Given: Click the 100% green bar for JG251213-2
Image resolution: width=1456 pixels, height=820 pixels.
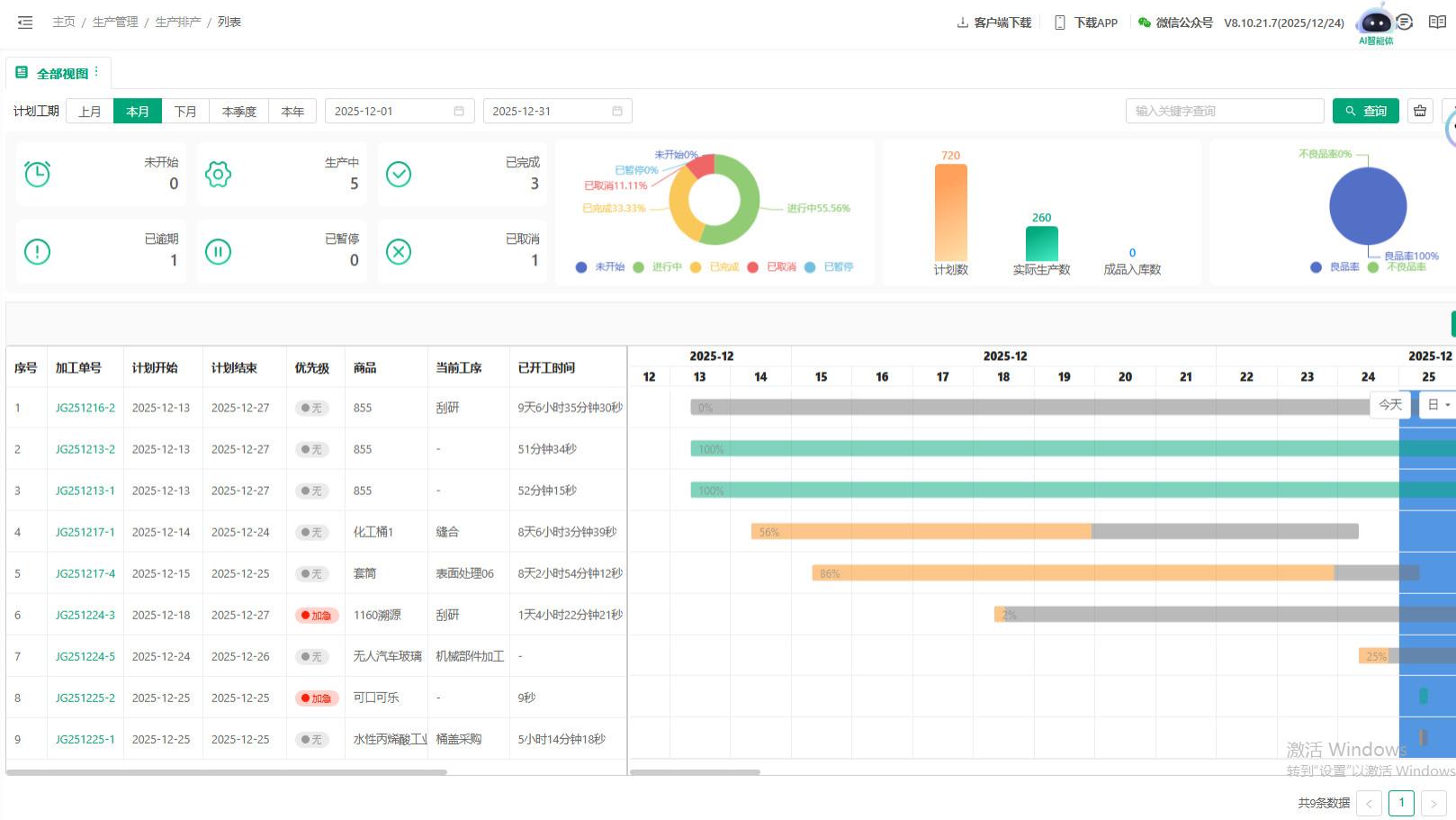Looking at the screenshot, I should 1073,449.
